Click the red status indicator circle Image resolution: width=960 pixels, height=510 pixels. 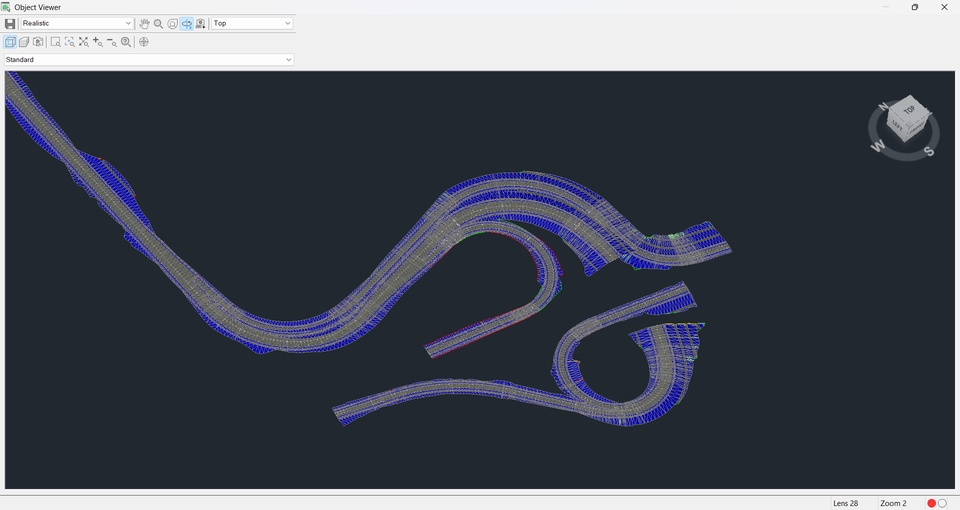(x=931, y=503)
